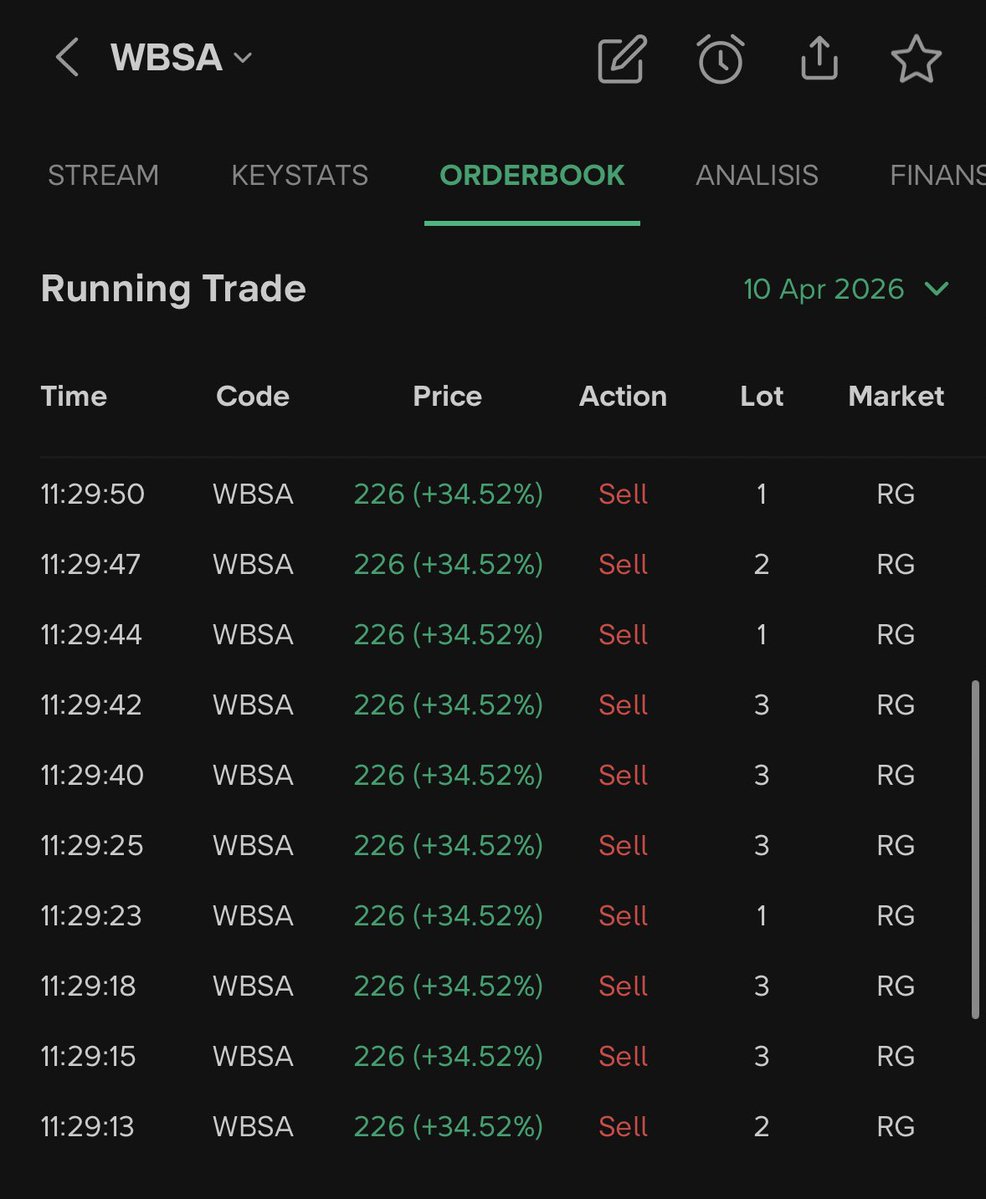Viewport: 986px width, 1199px height.
Task: Tap the price in the 11:29:50 row
Action: coord(448,494)
